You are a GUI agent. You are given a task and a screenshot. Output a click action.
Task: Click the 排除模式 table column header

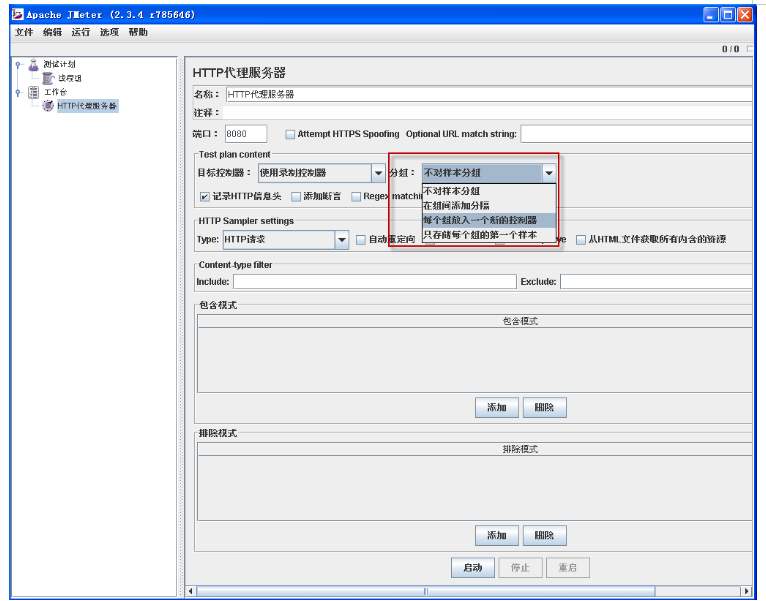click(475, 449)
